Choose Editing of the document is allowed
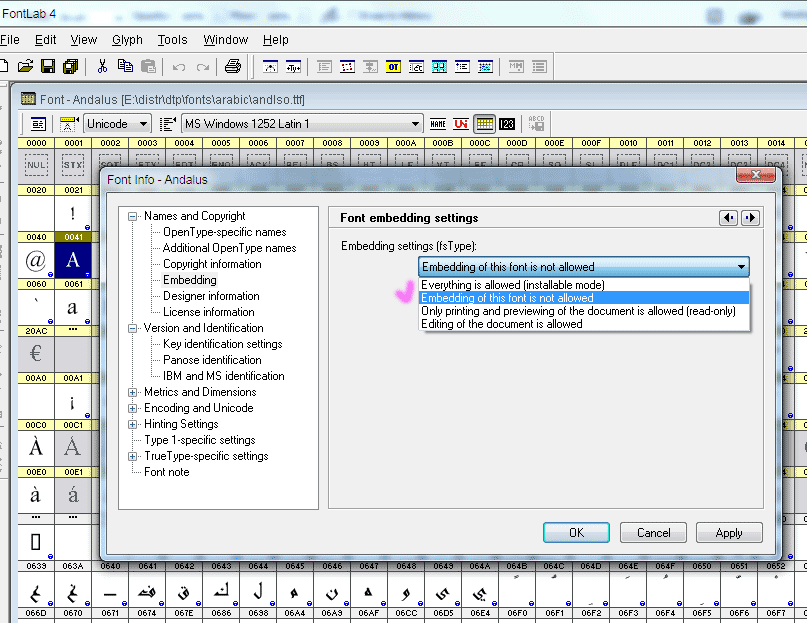The image size is (807, 623). click(584, 324)
